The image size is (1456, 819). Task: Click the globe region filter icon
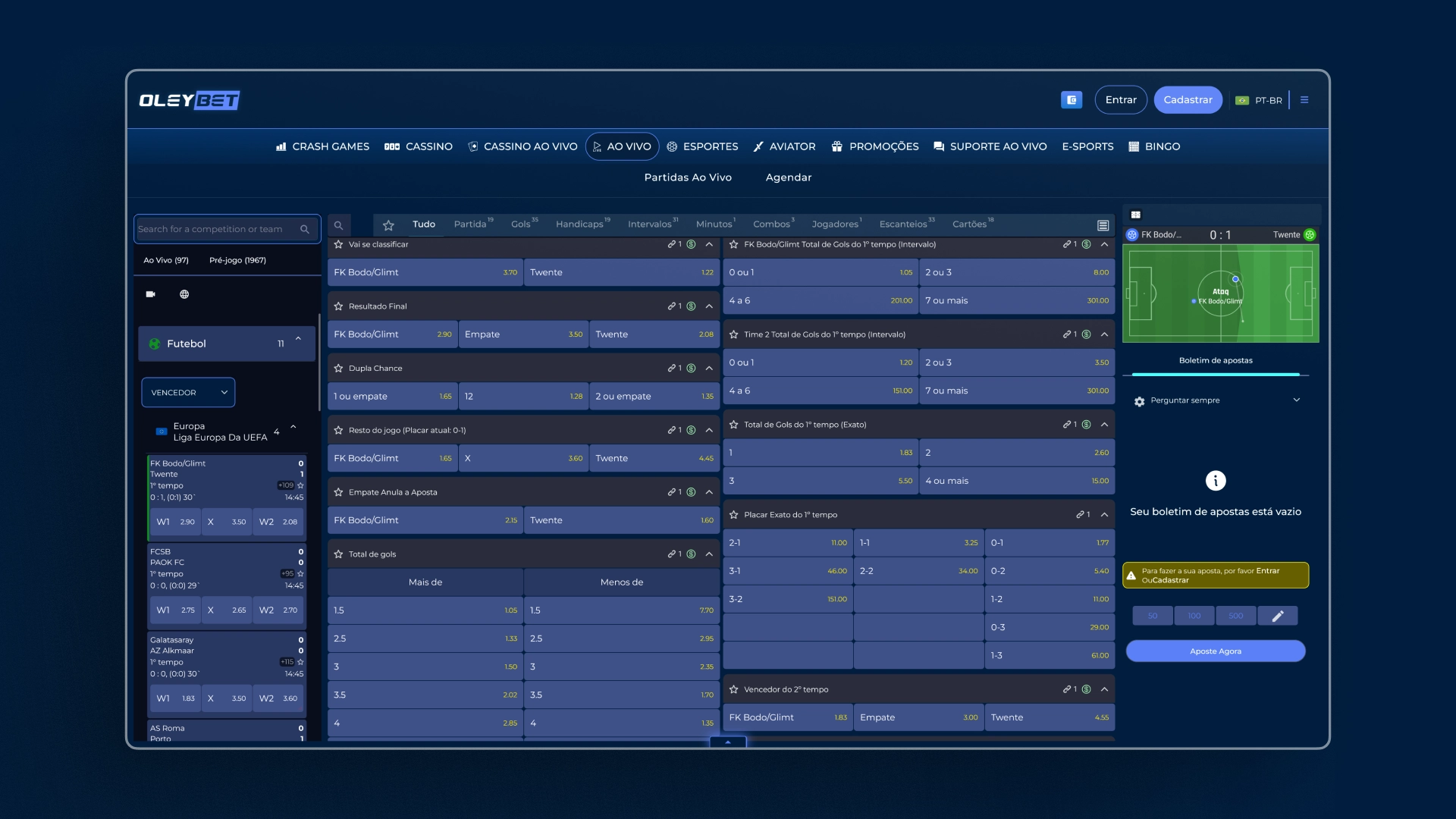click(184, 294)
